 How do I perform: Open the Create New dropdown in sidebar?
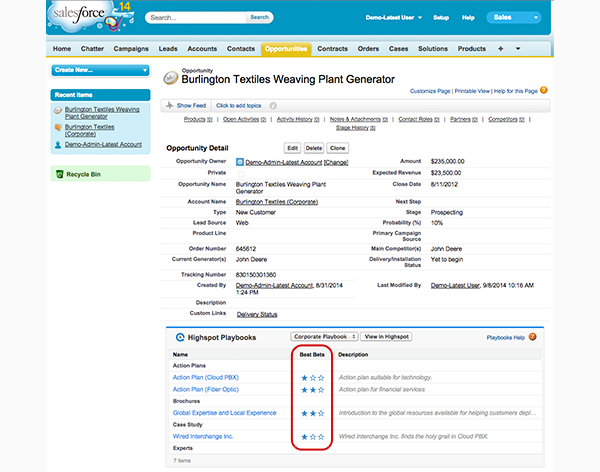coord(100,70)
